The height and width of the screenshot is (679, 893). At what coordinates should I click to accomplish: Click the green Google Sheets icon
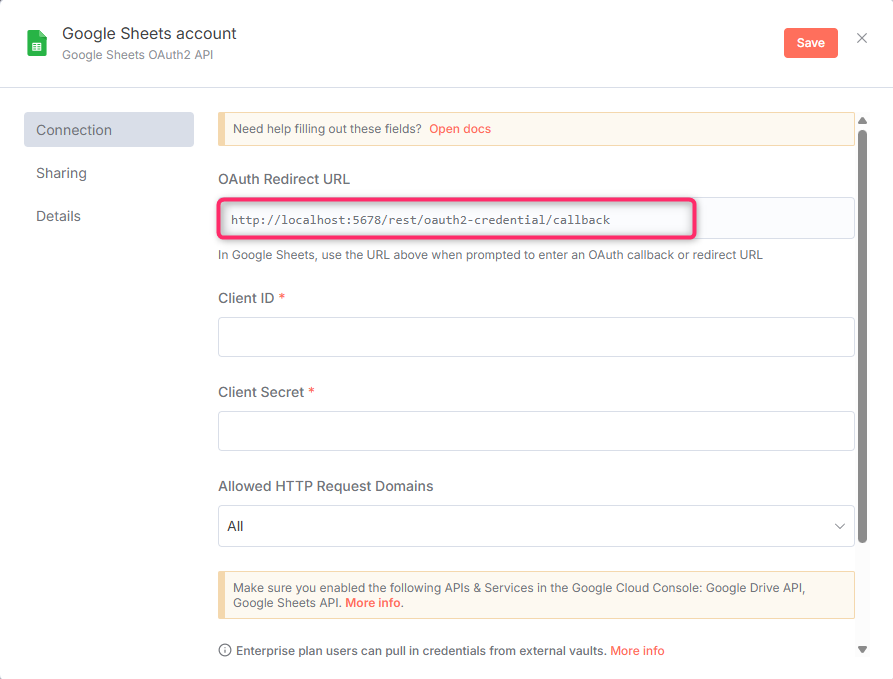(x=37, y=43)
